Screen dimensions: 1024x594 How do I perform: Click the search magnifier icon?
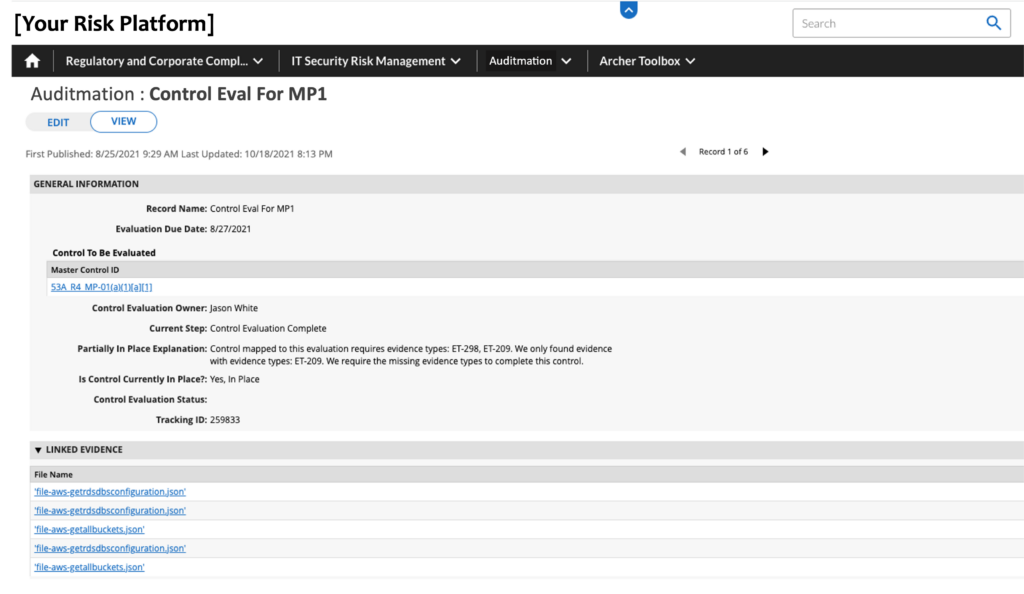(x=993, y=23)
